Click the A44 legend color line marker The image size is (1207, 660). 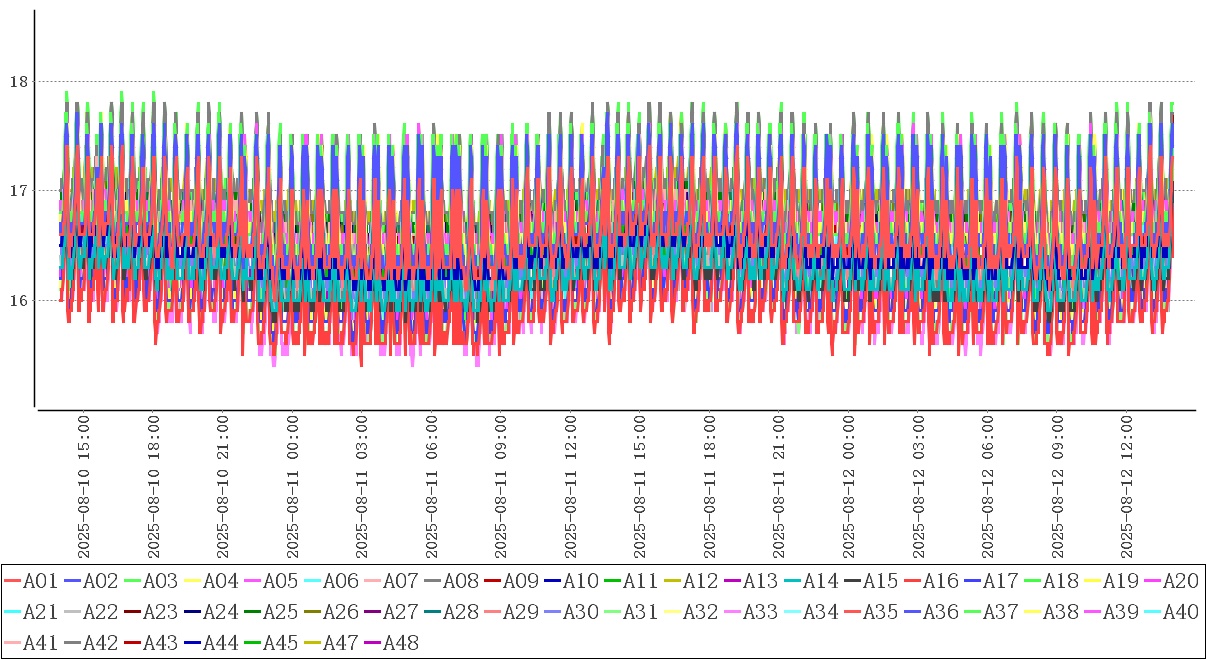192,643
